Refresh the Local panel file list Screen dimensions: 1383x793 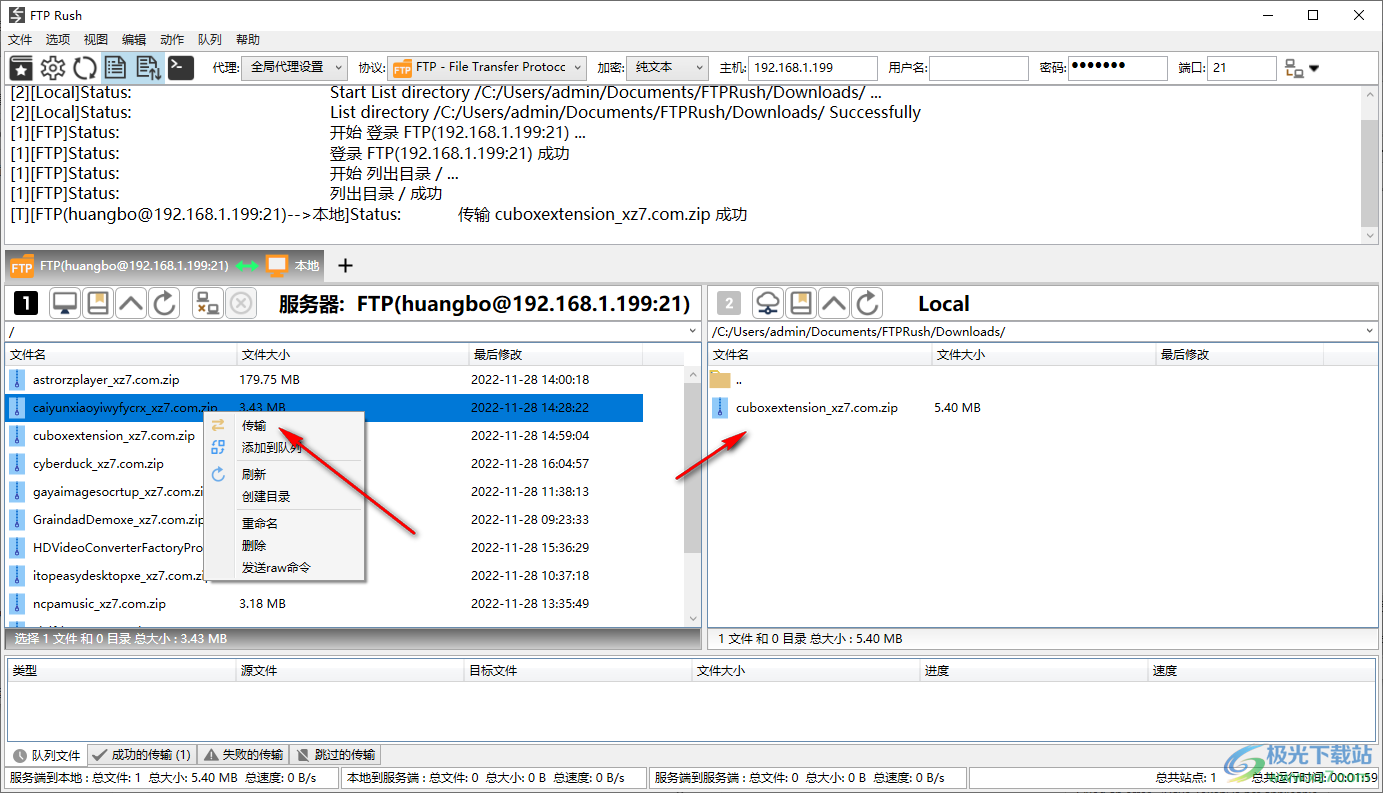867,303
